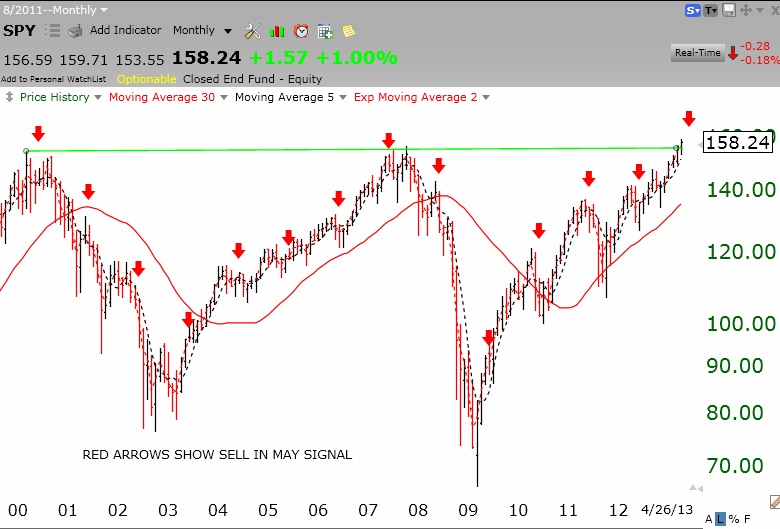Click the floppy disk save icon
The height and width of the screenshot is (529, 780).
point(729,10)
